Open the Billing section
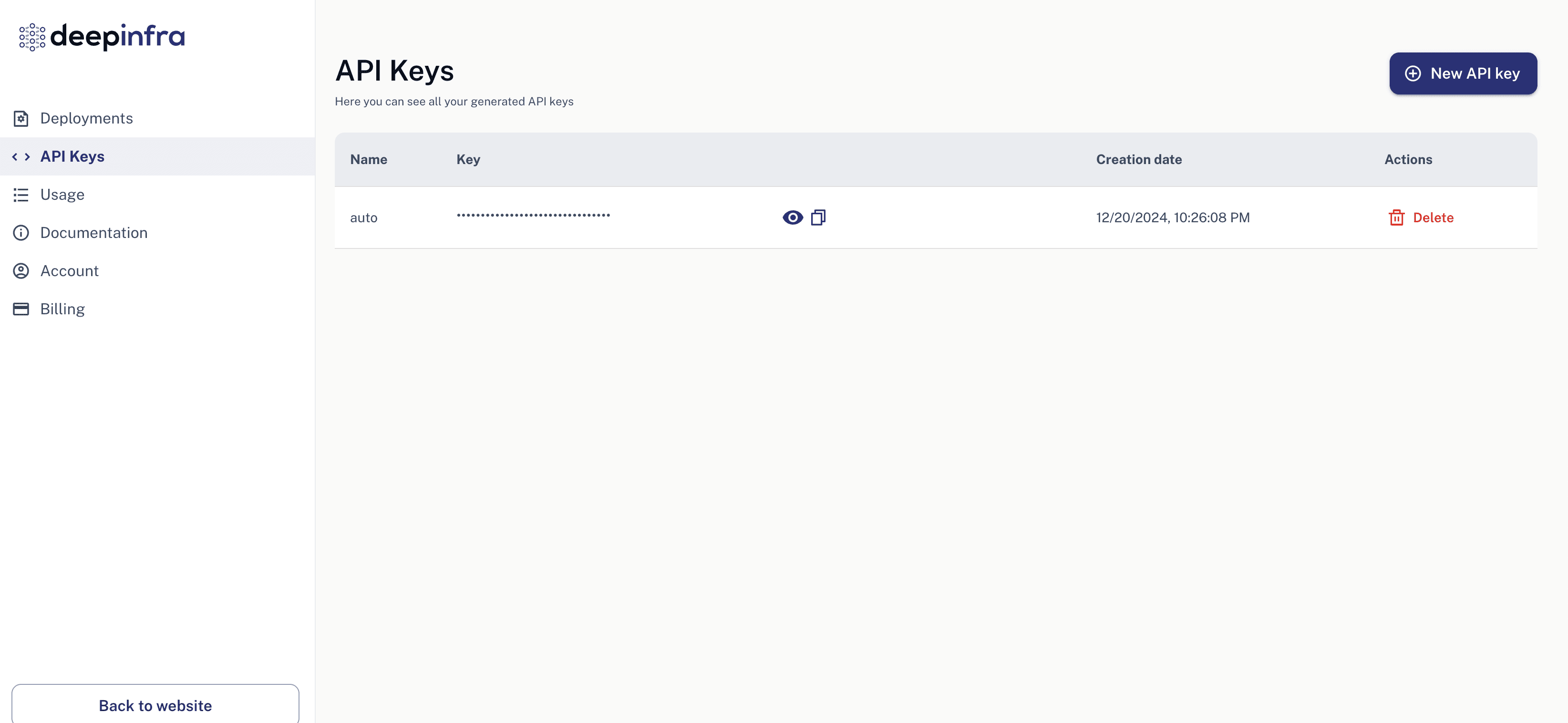The image size is (1568, 723). click(62, 309)
